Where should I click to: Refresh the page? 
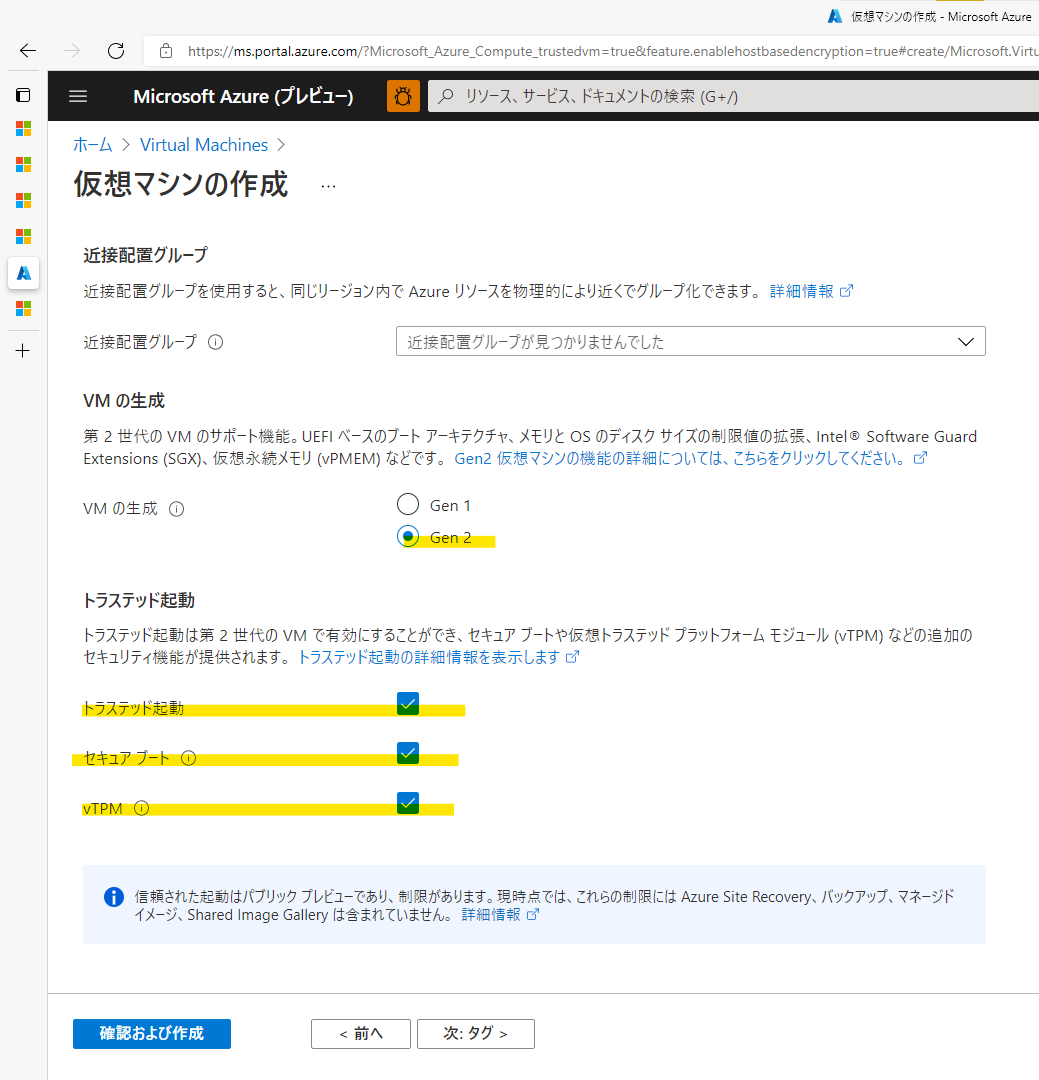tap(115, 50)
